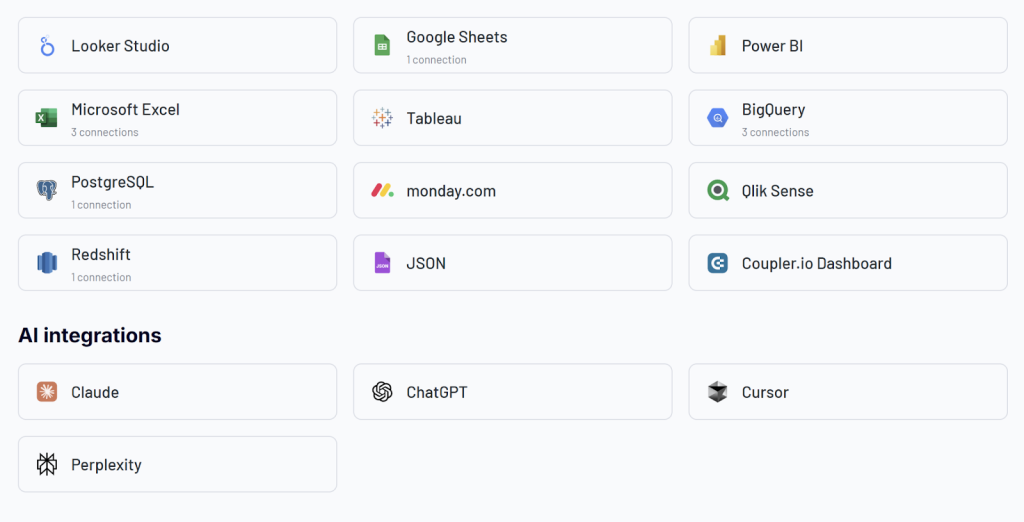
Task: Click the Perplexity logo icon
Action: (x=47, y=464)
